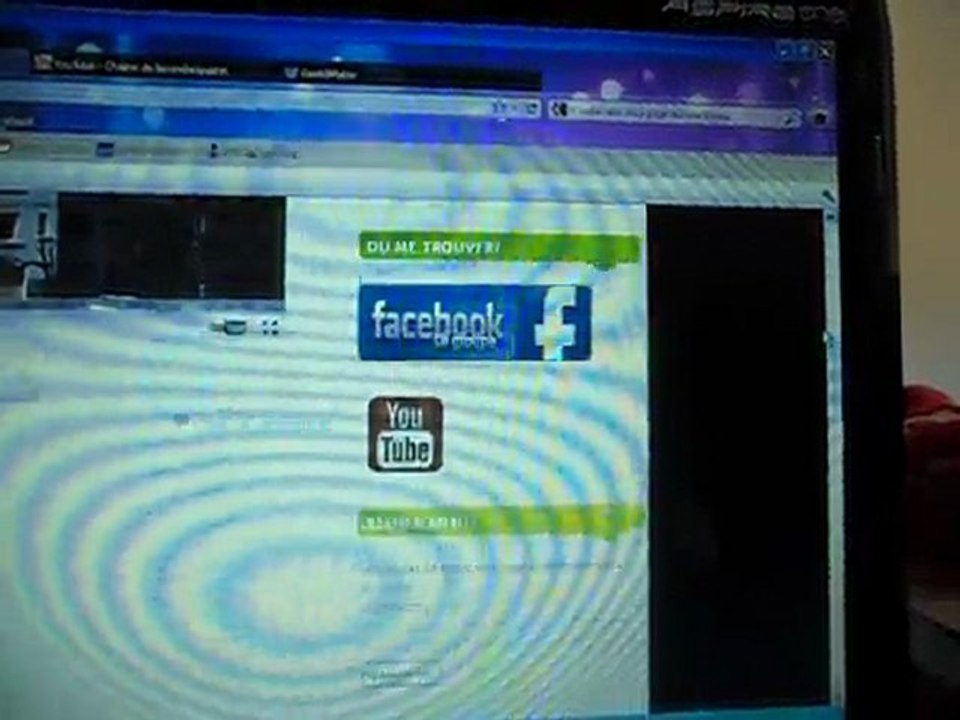Focus the browser search field
The width and height of the screenshot is (960, 720).
point(675,113)
